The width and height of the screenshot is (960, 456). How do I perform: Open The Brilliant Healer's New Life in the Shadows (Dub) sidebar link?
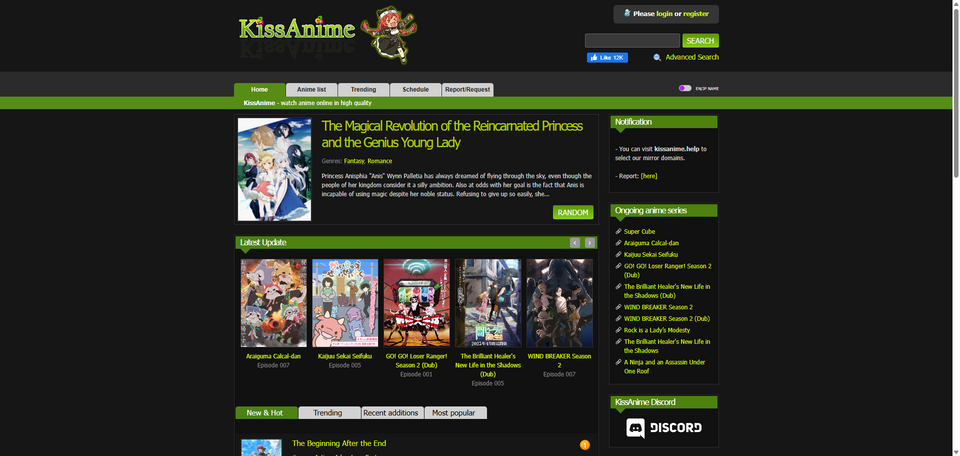tap(667, 291)
